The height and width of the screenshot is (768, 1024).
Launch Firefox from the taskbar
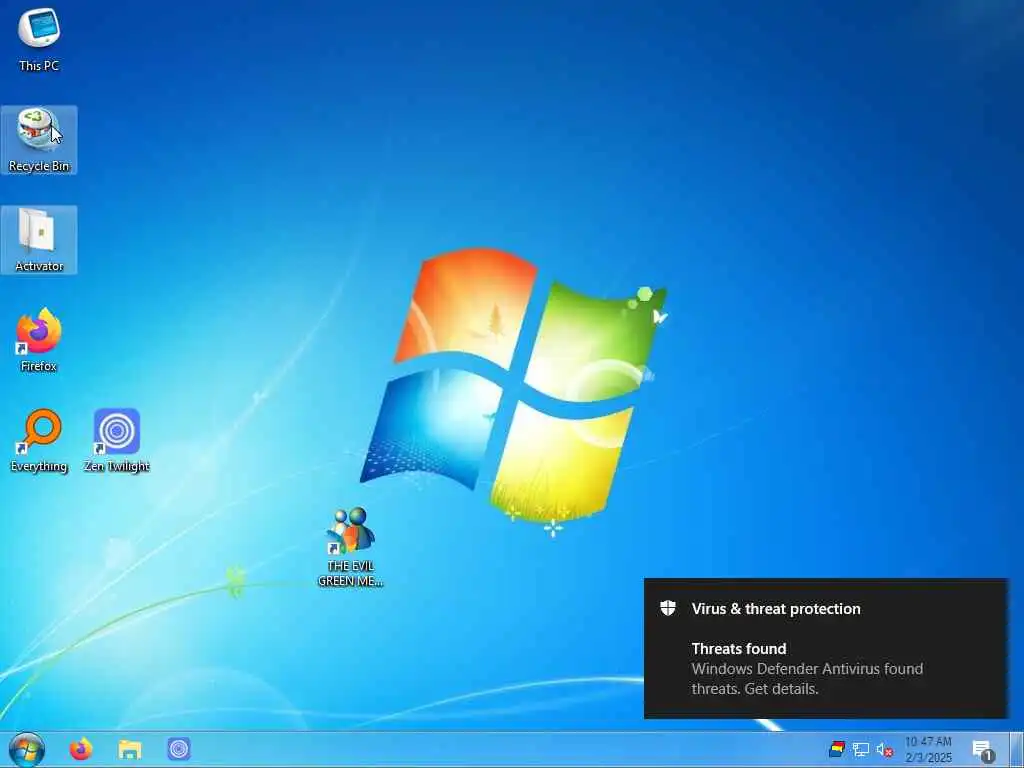pos(81,749)
